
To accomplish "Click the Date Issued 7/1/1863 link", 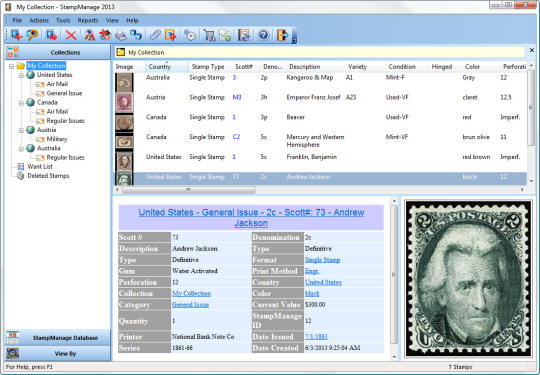I will (x=316, y=336).
